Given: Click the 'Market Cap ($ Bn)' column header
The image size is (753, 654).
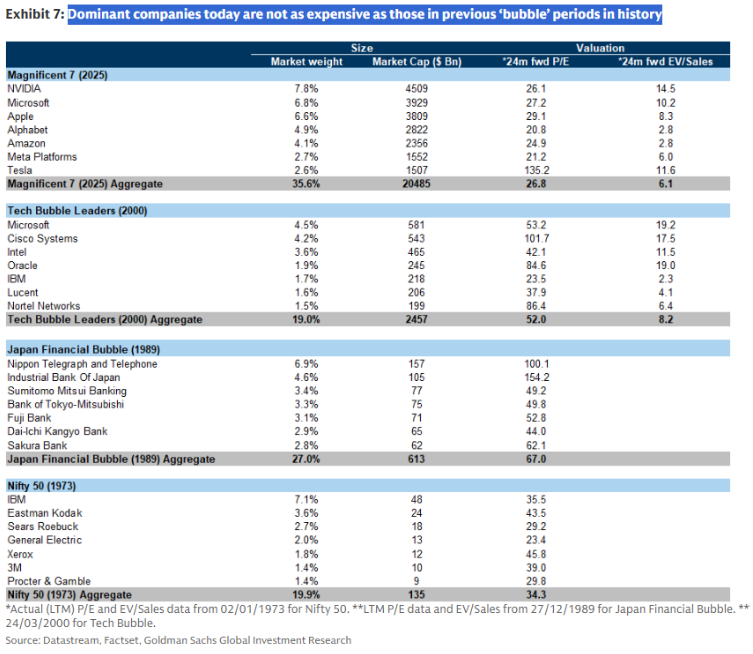Looking at the screenshot, I should tap(414, 62).
